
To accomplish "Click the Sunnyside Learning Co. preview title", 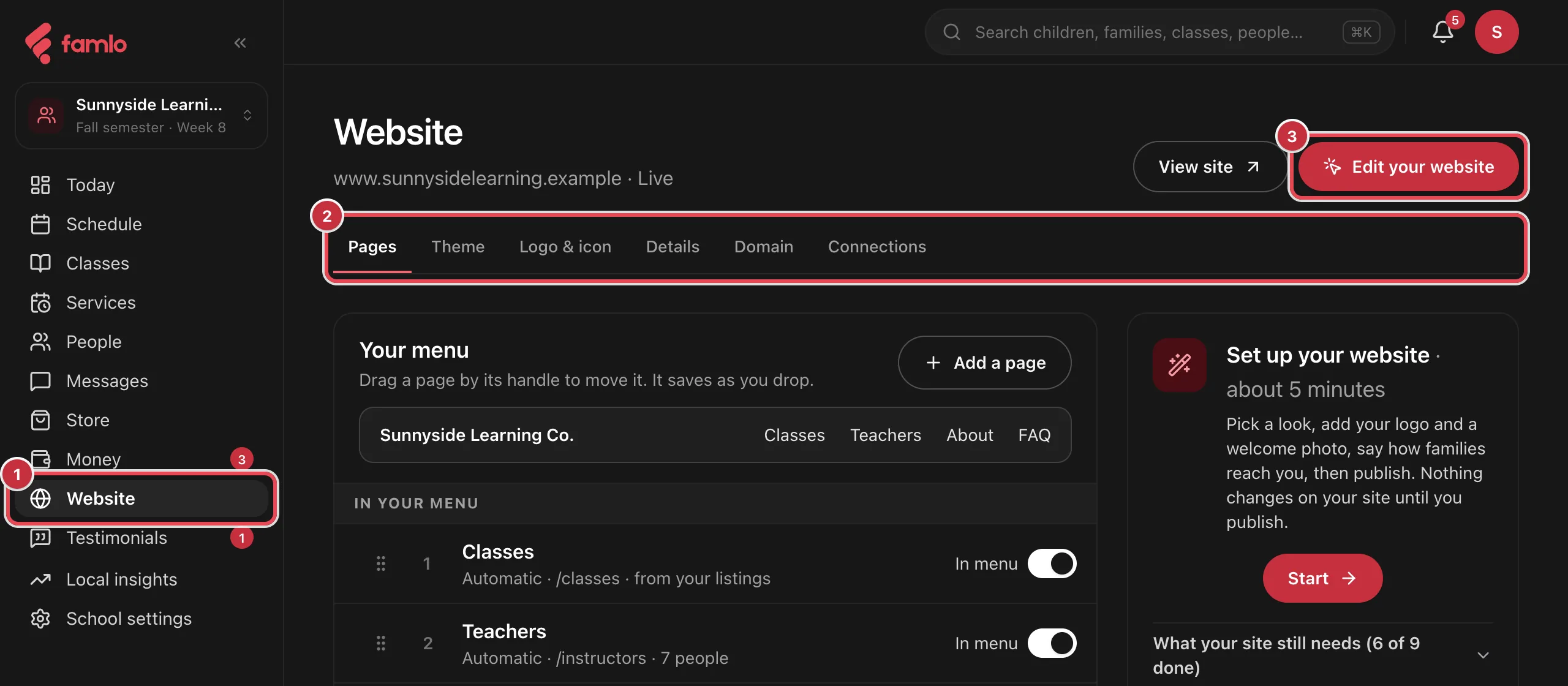I will (477, 435).
